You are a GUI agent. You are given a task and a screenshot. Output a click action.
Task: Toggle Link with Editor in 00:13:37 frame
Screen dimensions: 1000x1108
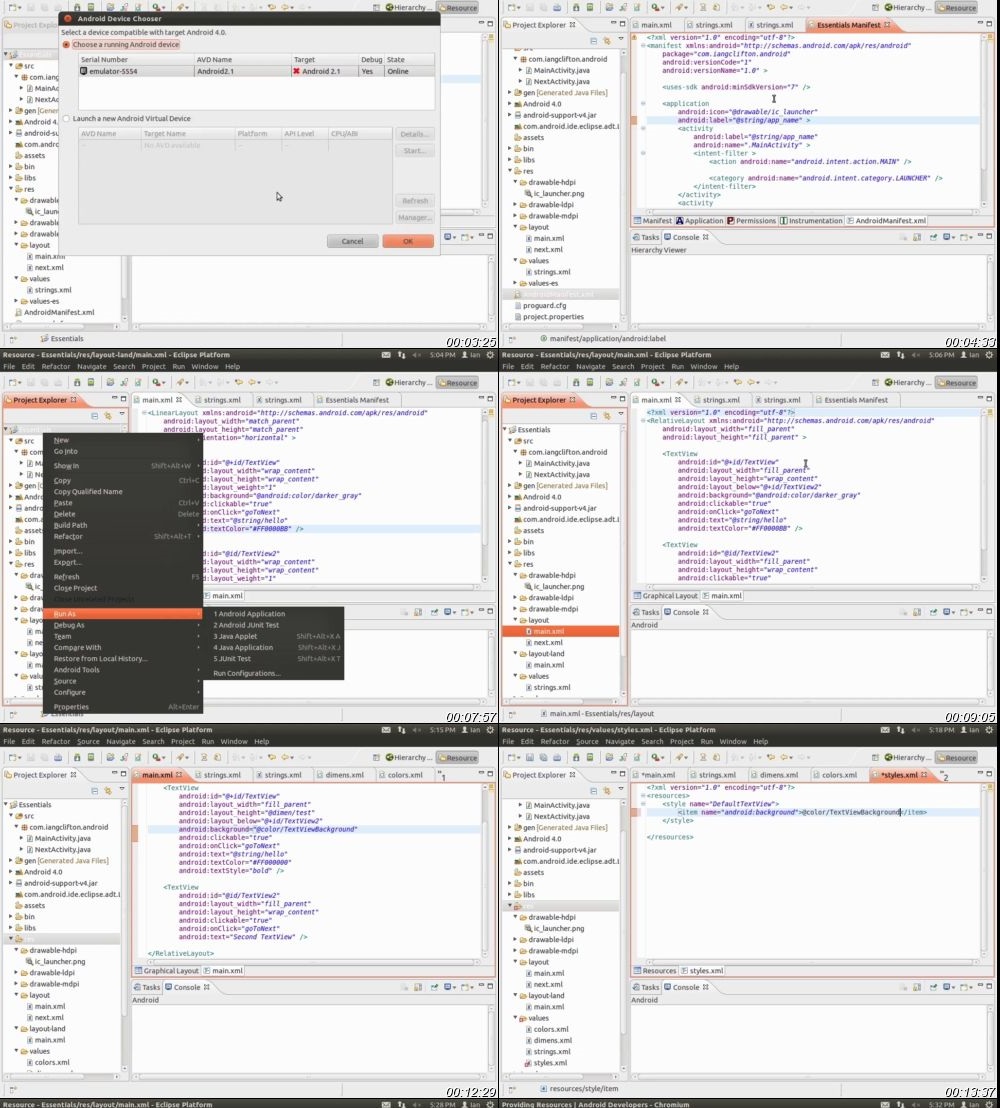point(606,791)
